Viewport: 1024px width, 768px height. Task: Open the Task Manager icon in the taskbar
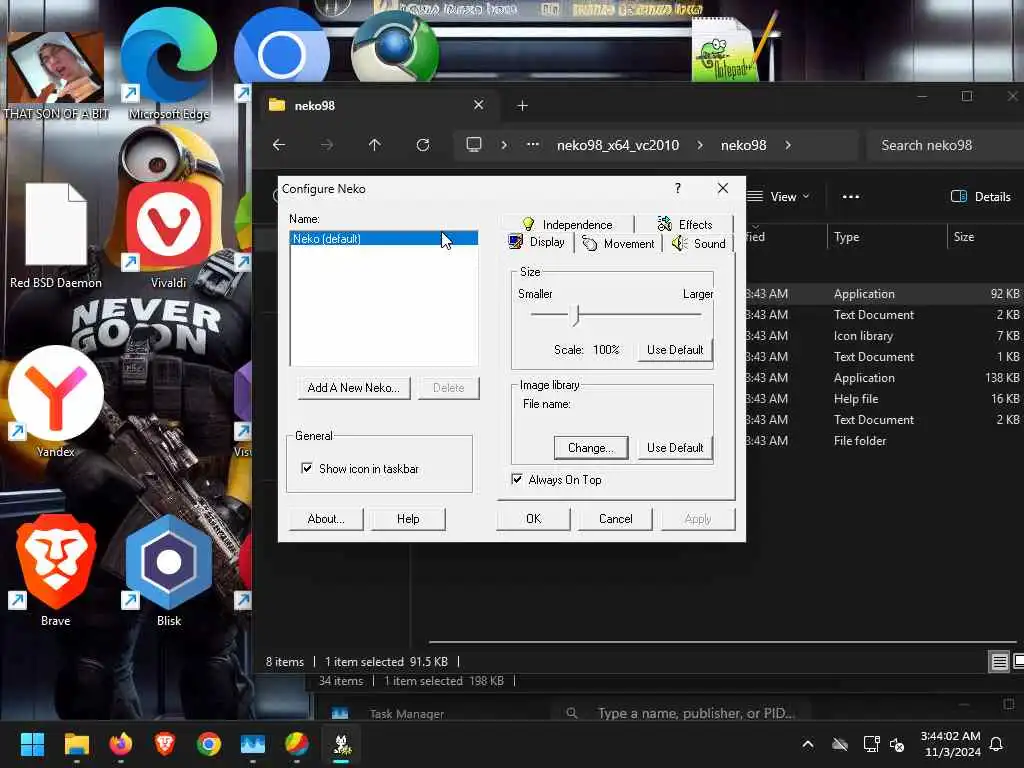[x=253, y=744]
